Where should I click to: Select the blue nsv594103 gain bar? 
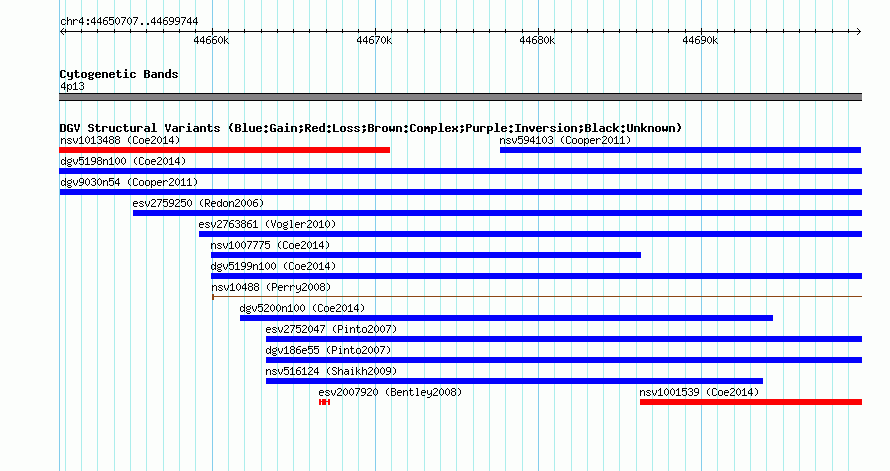(x=681, y=150)
